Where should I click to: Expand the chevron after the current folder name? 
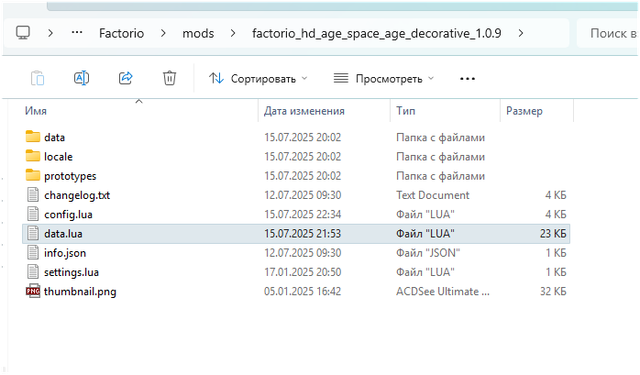(x=521, y=33)
